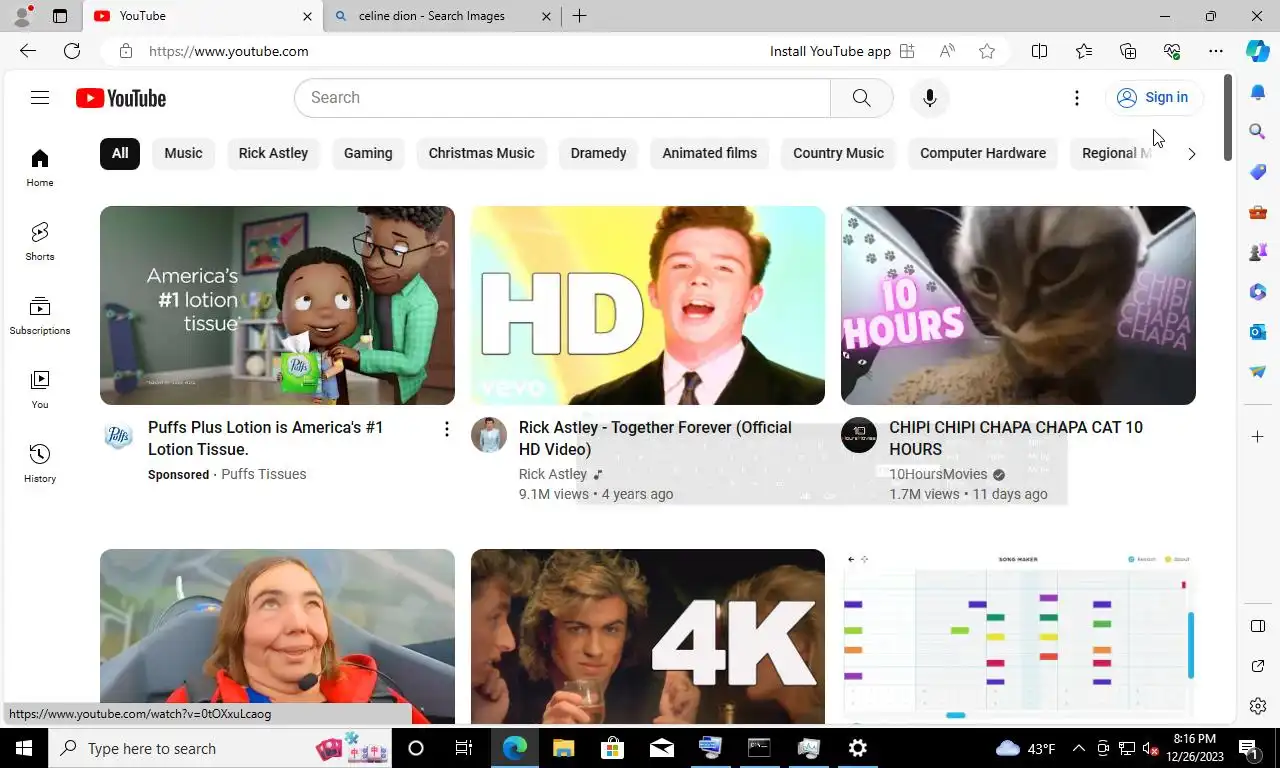This screenshot has height=768, width=1280.
Task: Open Collections toolbar icon
Action: 1128,51
